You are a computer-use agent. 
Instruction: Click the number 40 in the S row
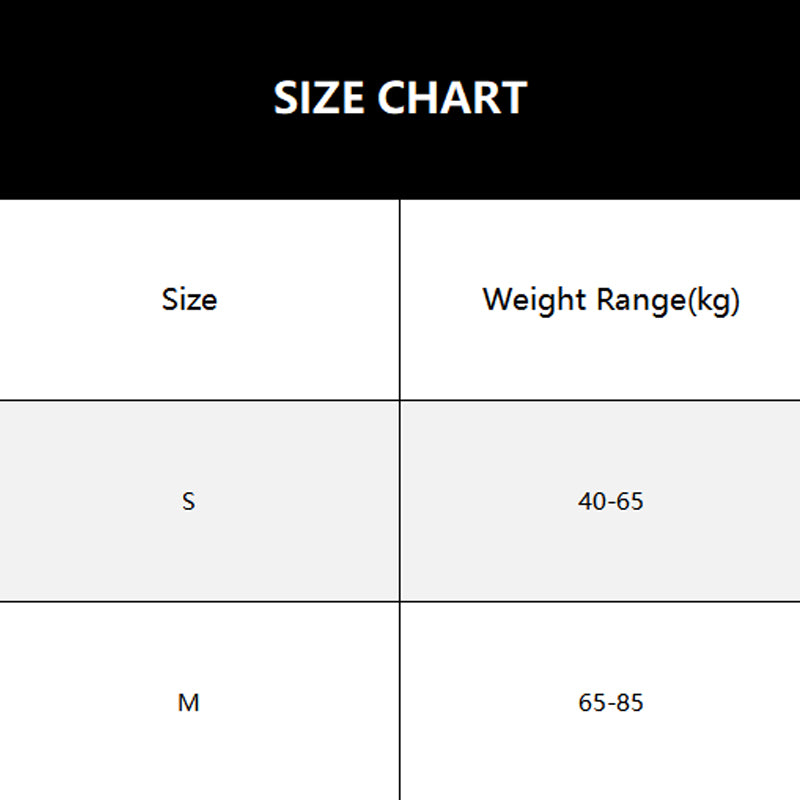point(591,501)
